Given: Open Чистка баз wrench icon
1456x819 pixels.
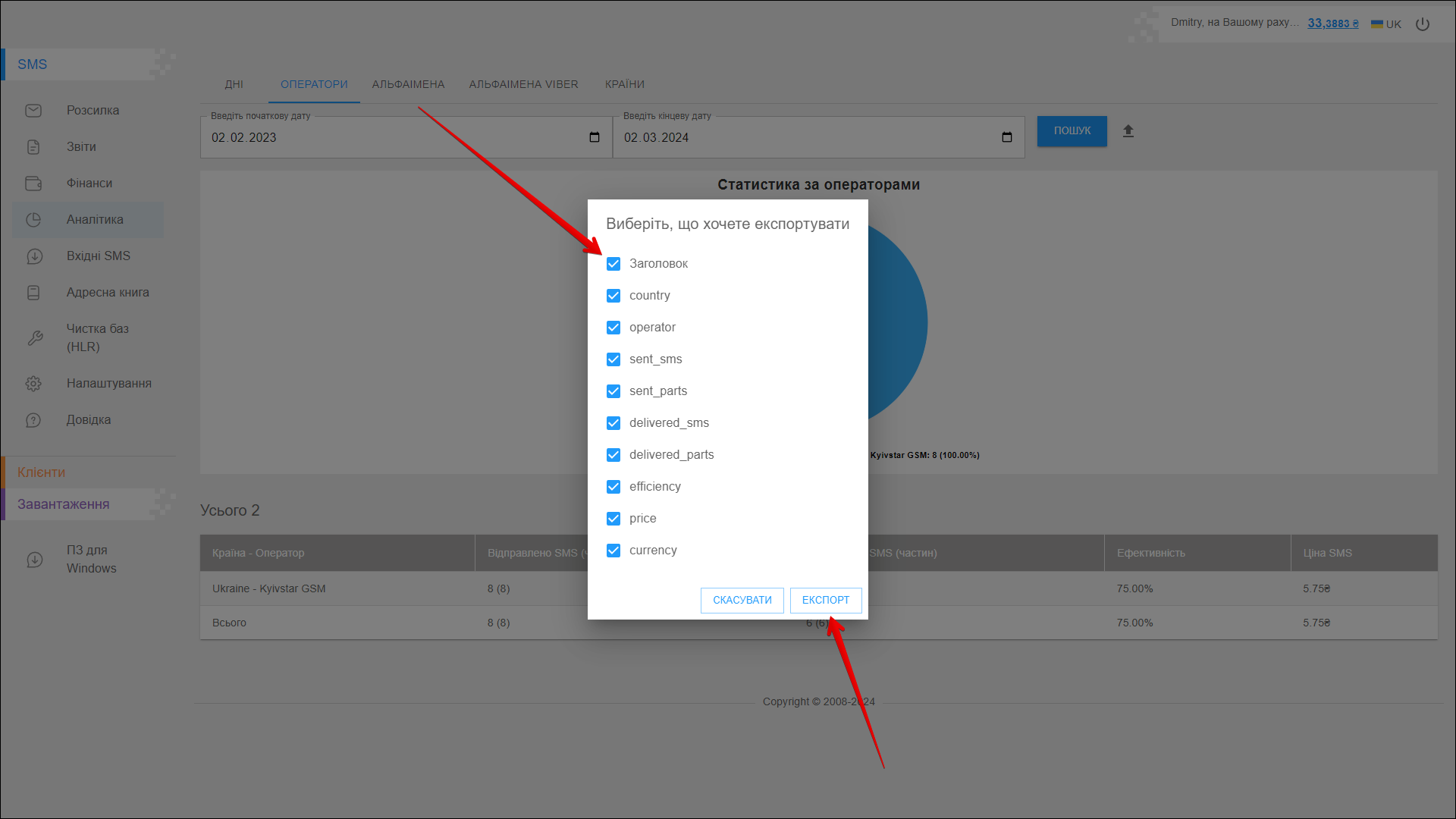Looking at the screenshot, I should point(35,338).
